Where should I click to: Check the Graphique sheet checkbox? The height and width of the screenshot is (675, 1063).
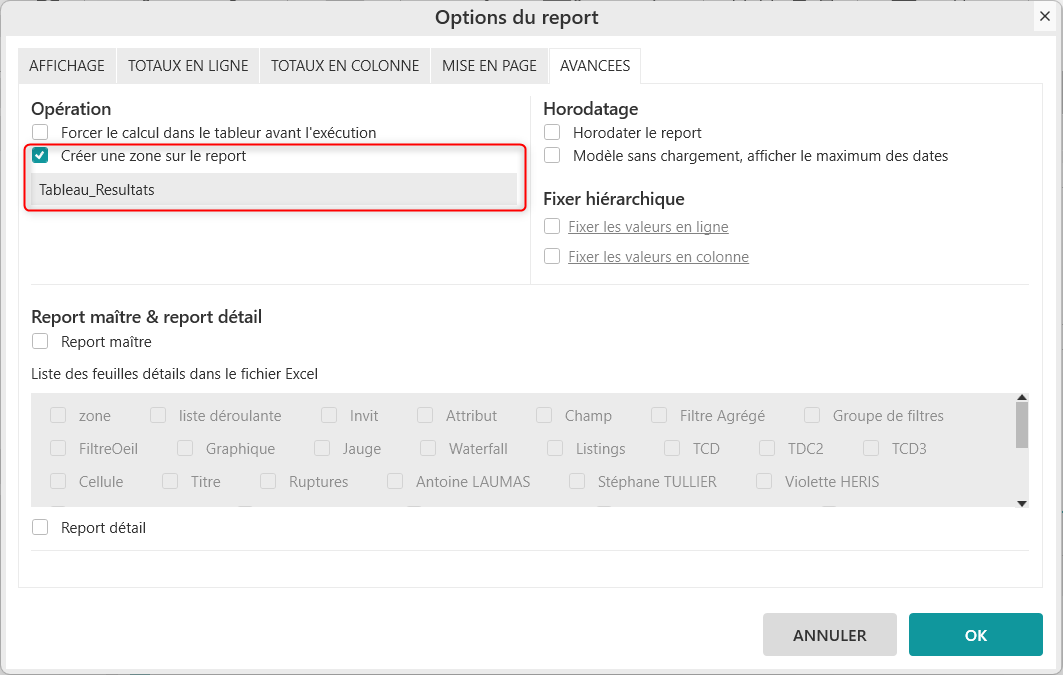tap(186, 449)
